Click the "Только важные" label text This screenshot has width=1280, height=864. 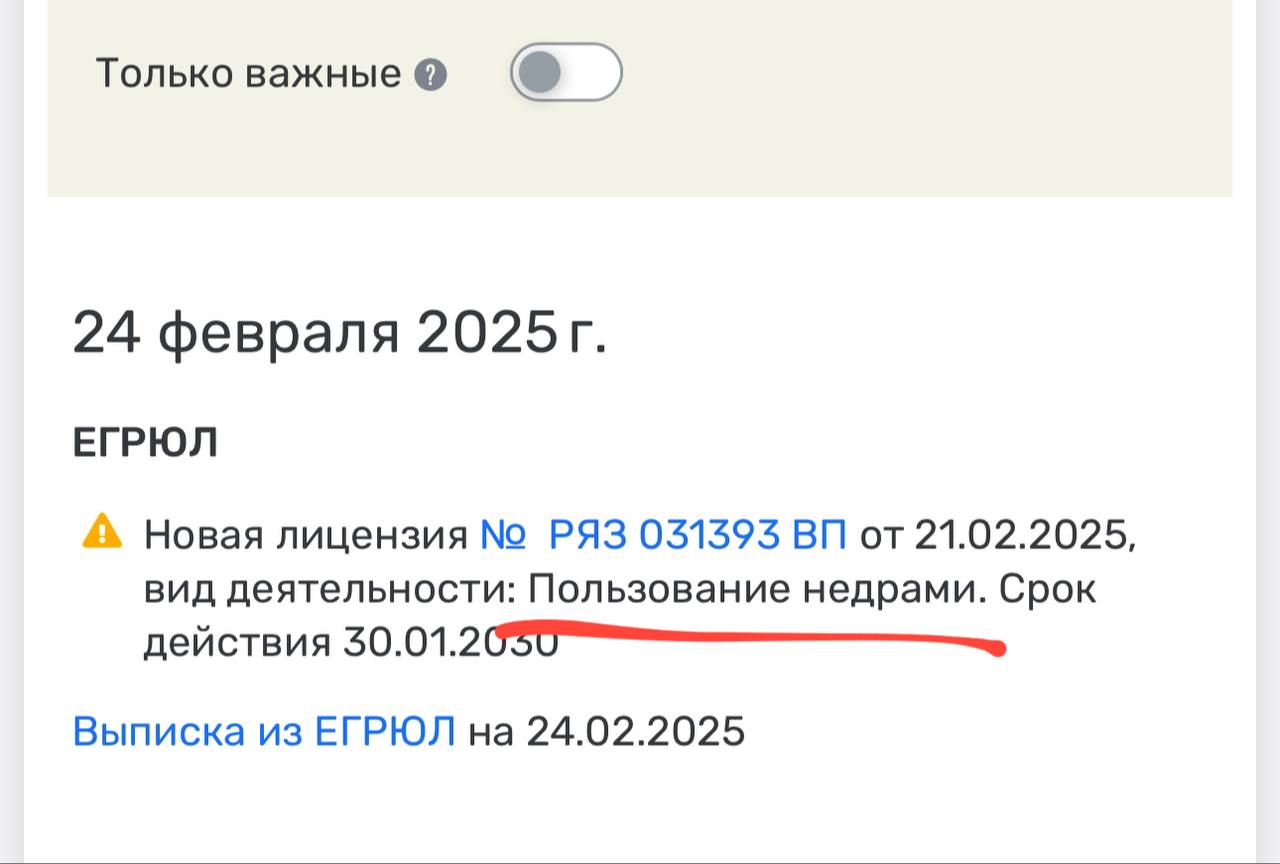(x=248, y=74)
